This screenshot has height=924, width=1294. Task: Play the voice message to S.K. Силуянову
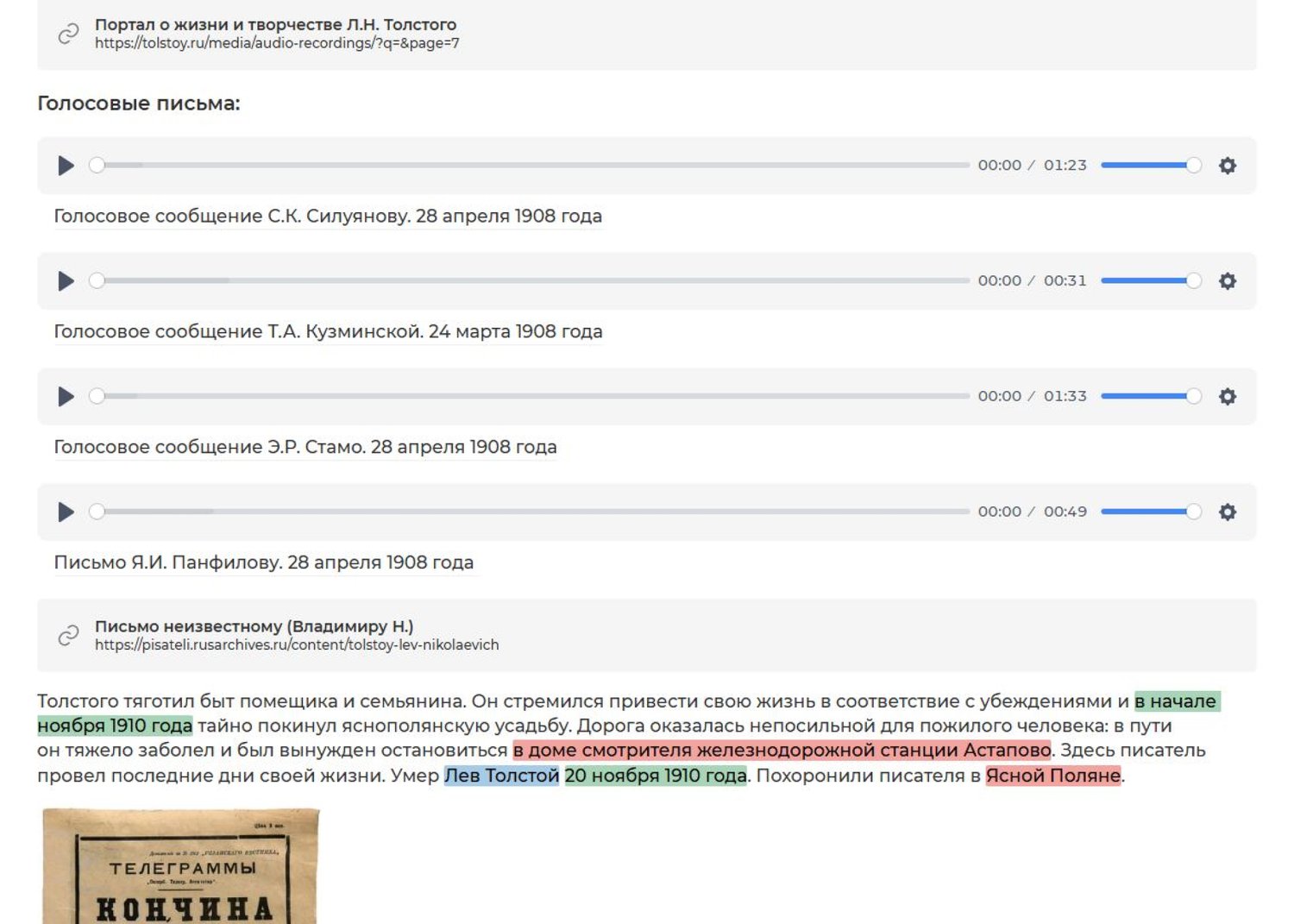[x=66, y=166]
